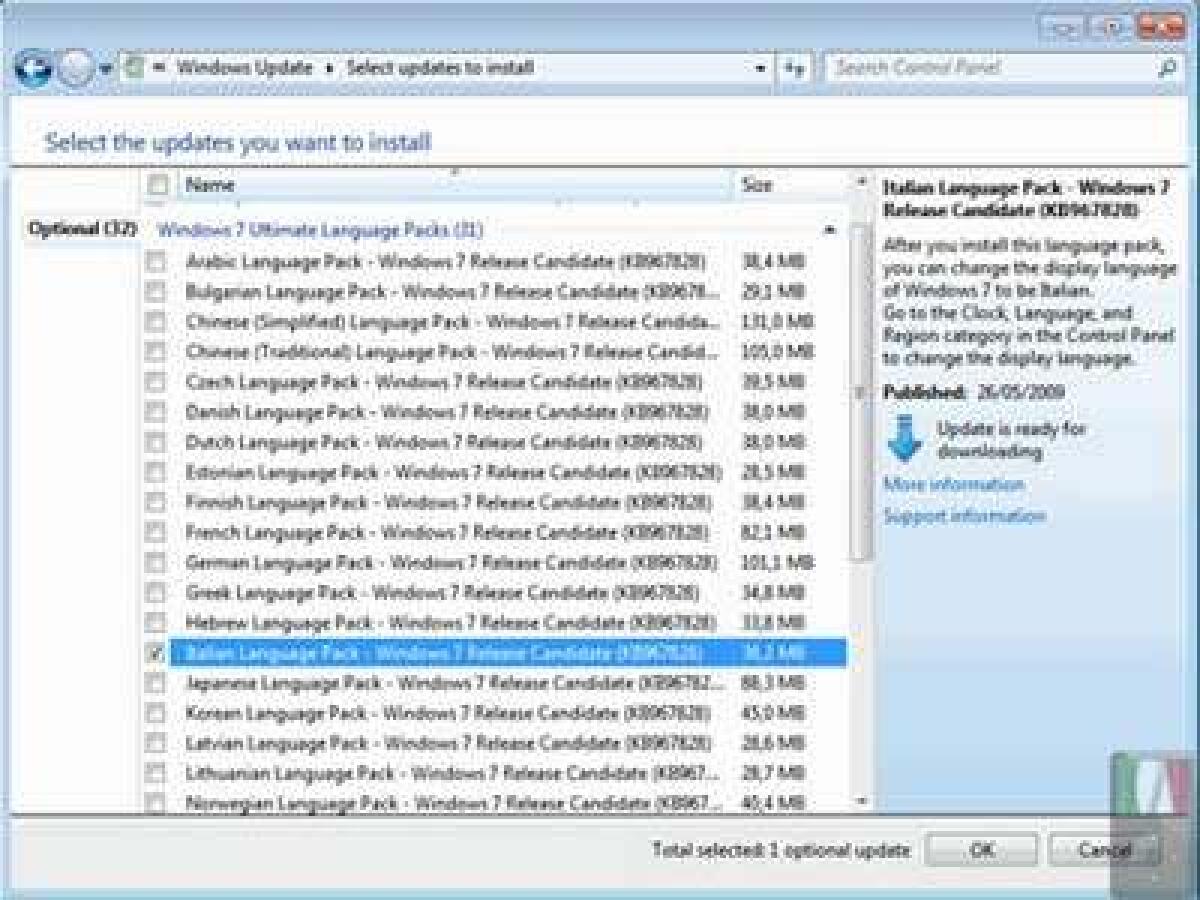The height and width of the screenshot is (900, 1200).
Task: Click the 82,1 MB size of French pack
Action: coord(773,532)
